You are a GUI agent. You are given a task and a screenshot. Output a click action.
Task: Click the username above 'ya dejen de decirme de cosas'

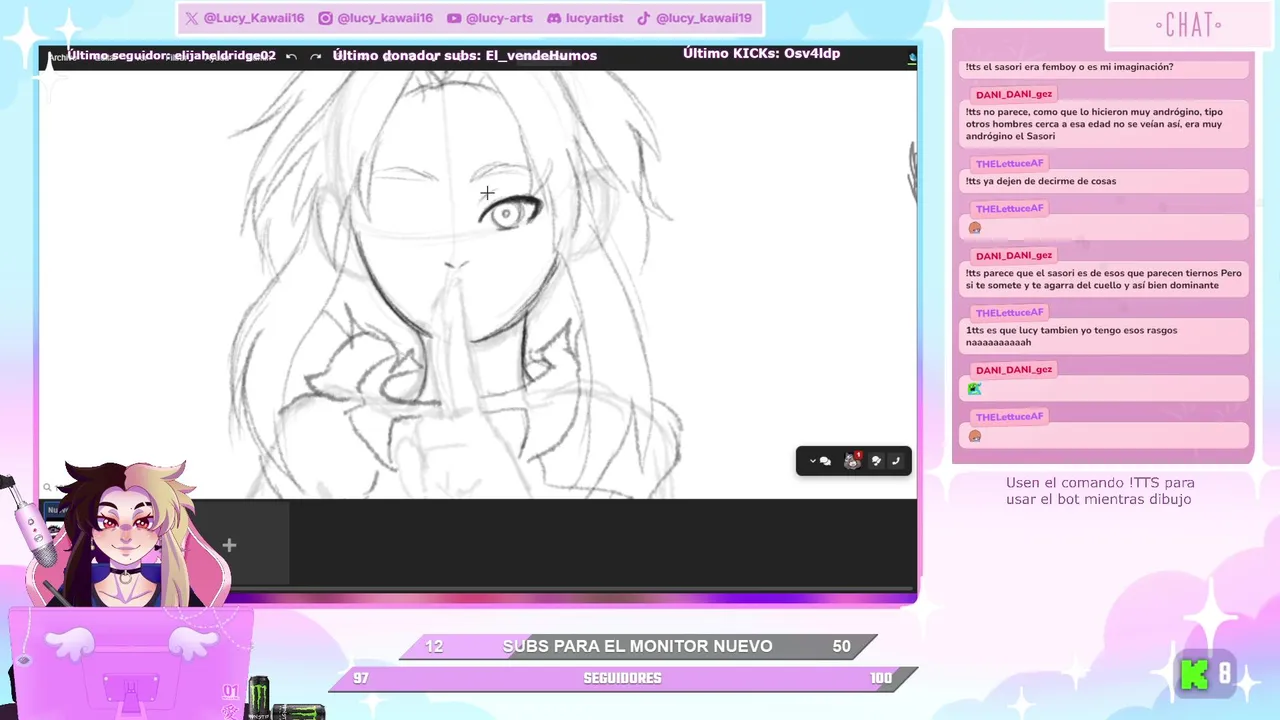point(1009,163)
